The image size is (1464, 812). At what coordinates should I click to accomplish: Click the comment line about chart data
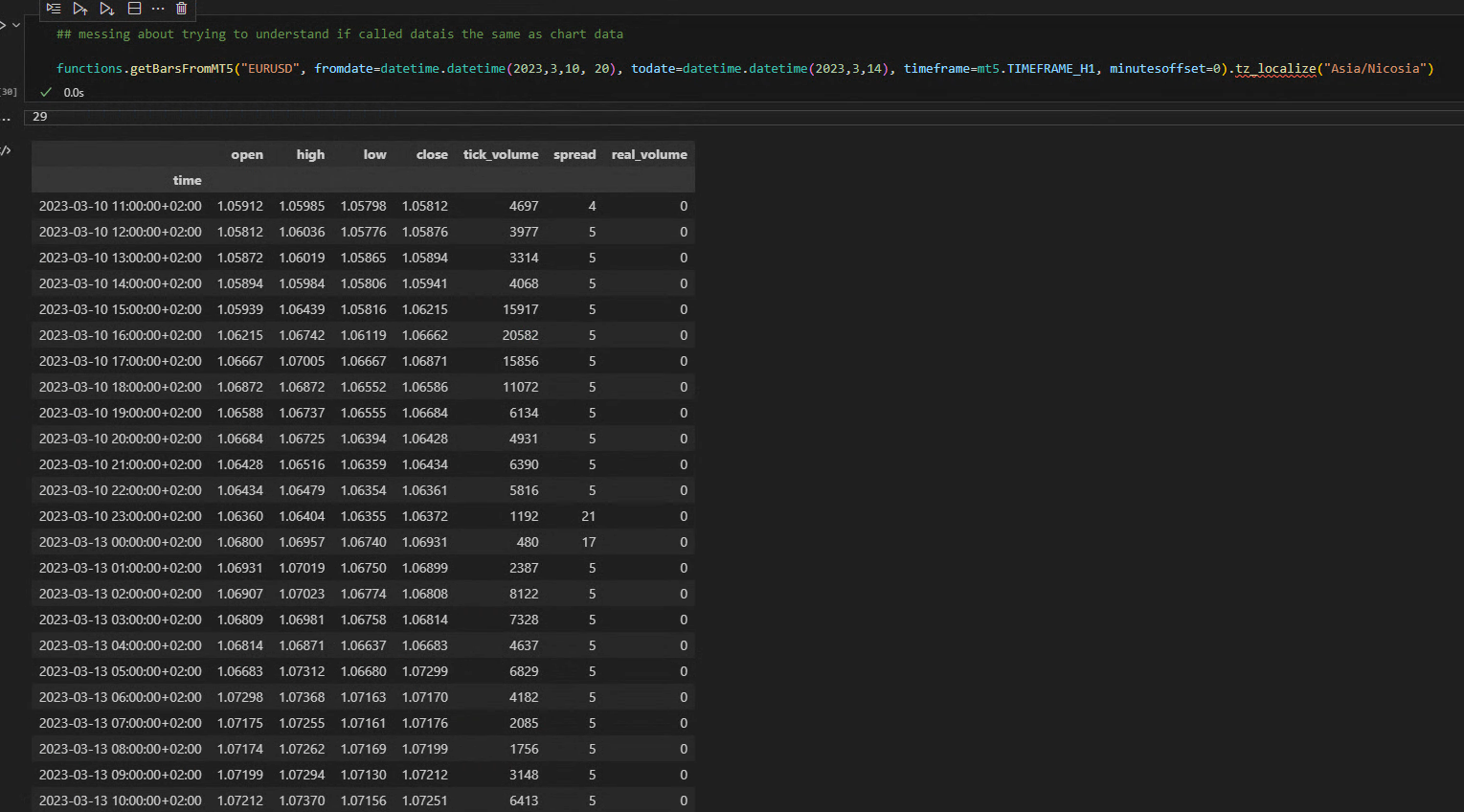(340, 34)
